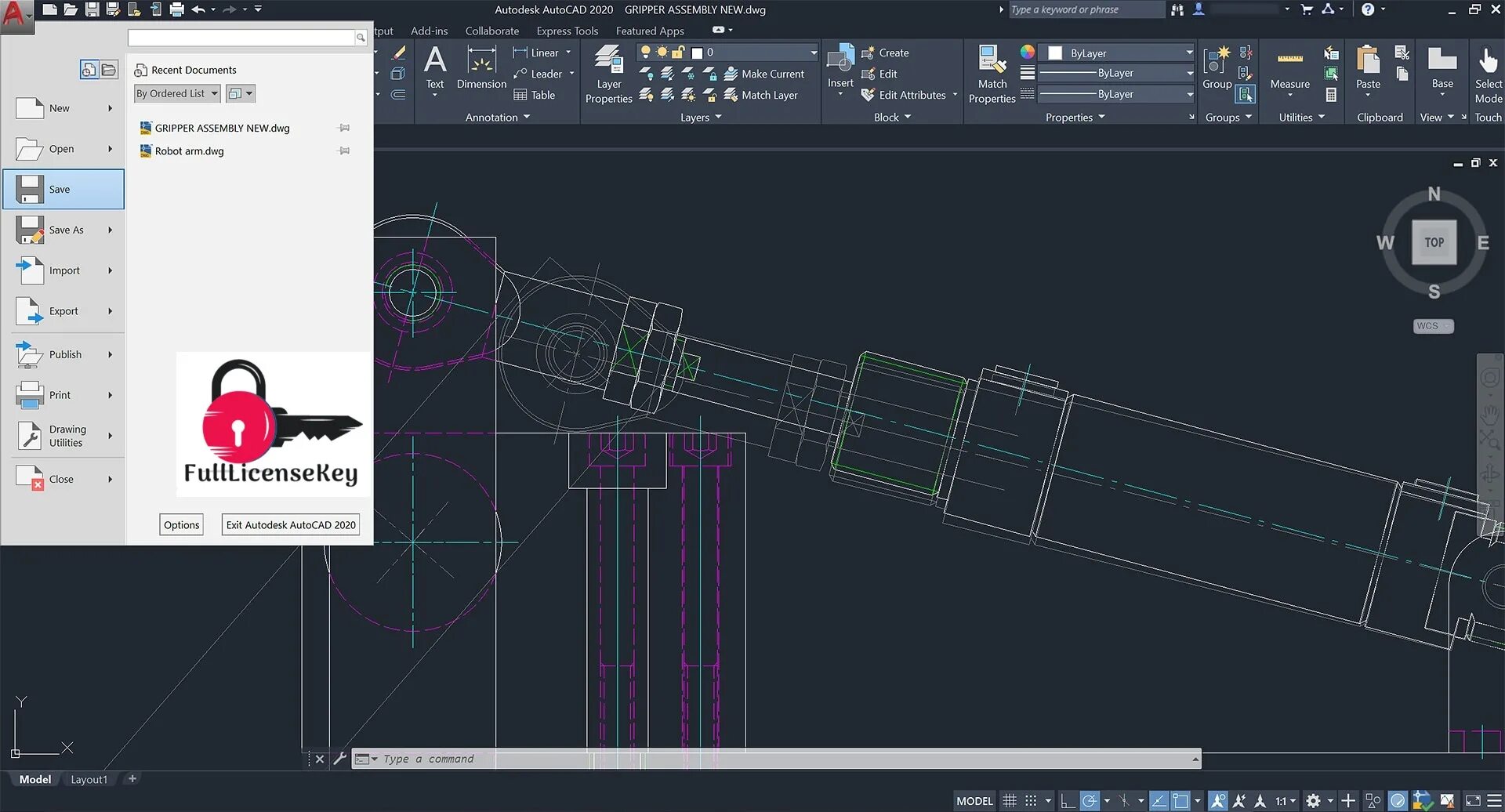
Task: Toggle polar tracking in status bar
Action: click(x=1089, y=801)
